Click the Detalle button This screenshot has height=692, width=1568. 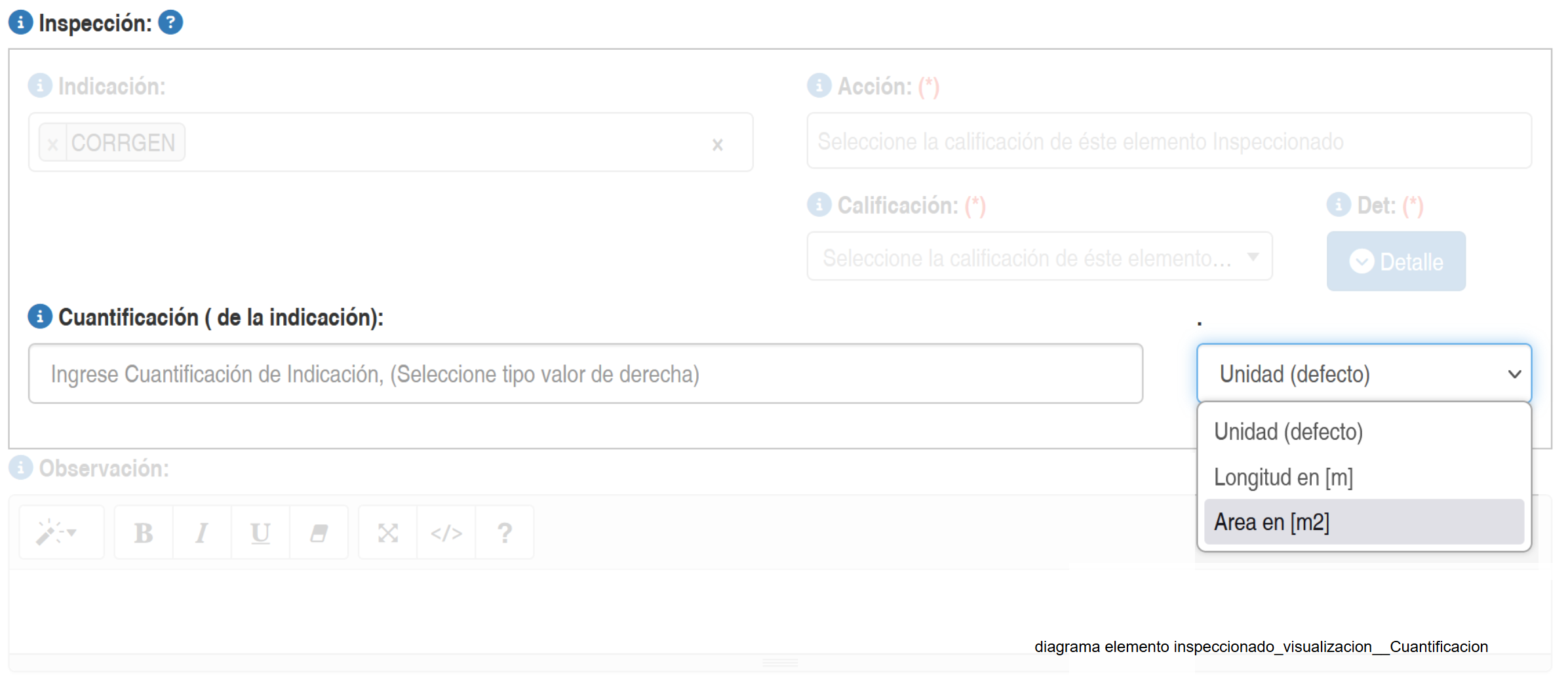coord(1396,261)
